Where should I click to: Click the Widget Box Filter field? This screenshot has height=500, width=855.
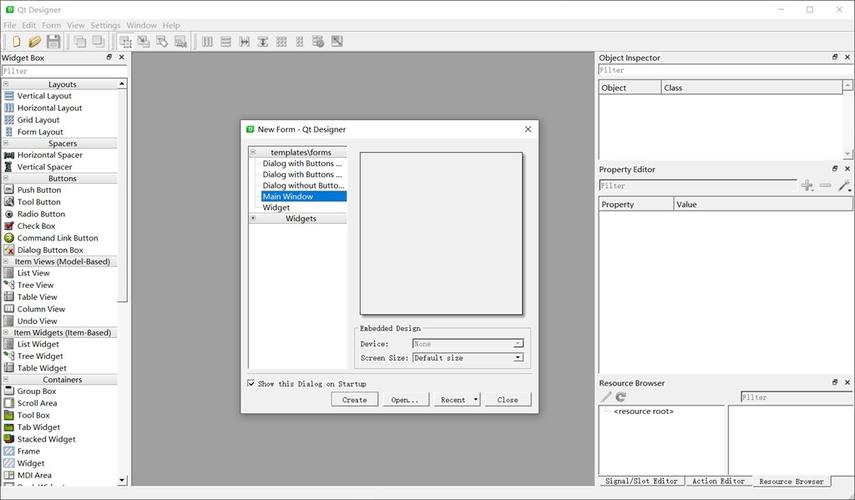point(64,71)
